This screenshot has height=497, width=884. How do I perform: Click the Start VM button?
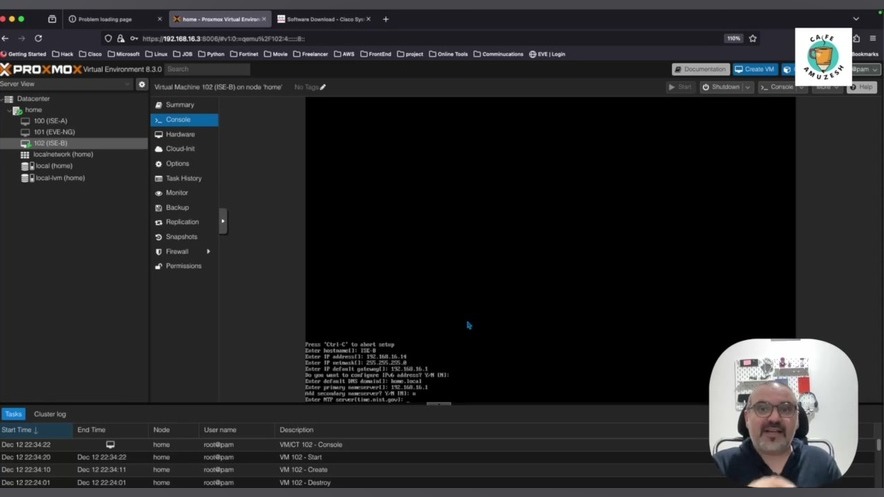click(680, 87)
